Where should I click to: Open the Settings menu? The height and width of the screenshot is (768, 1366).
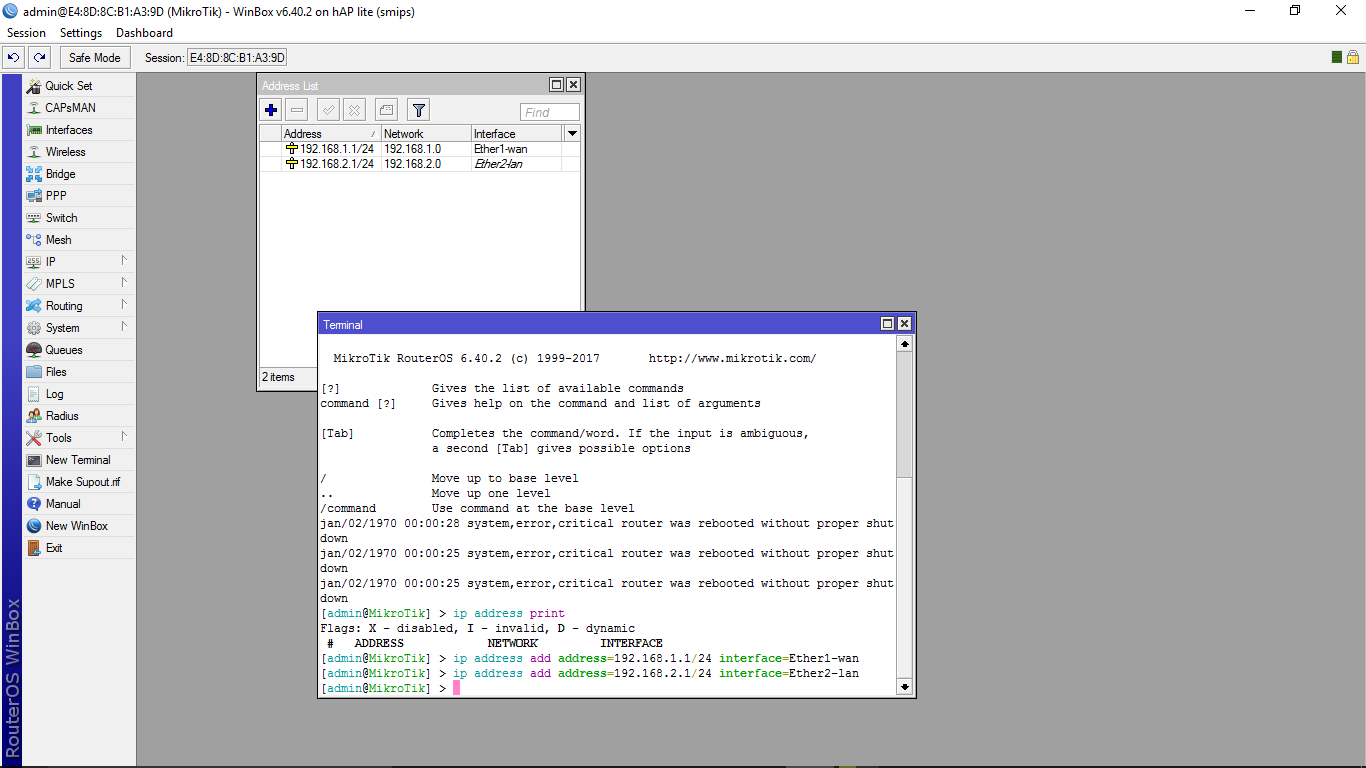click(81, 33)
